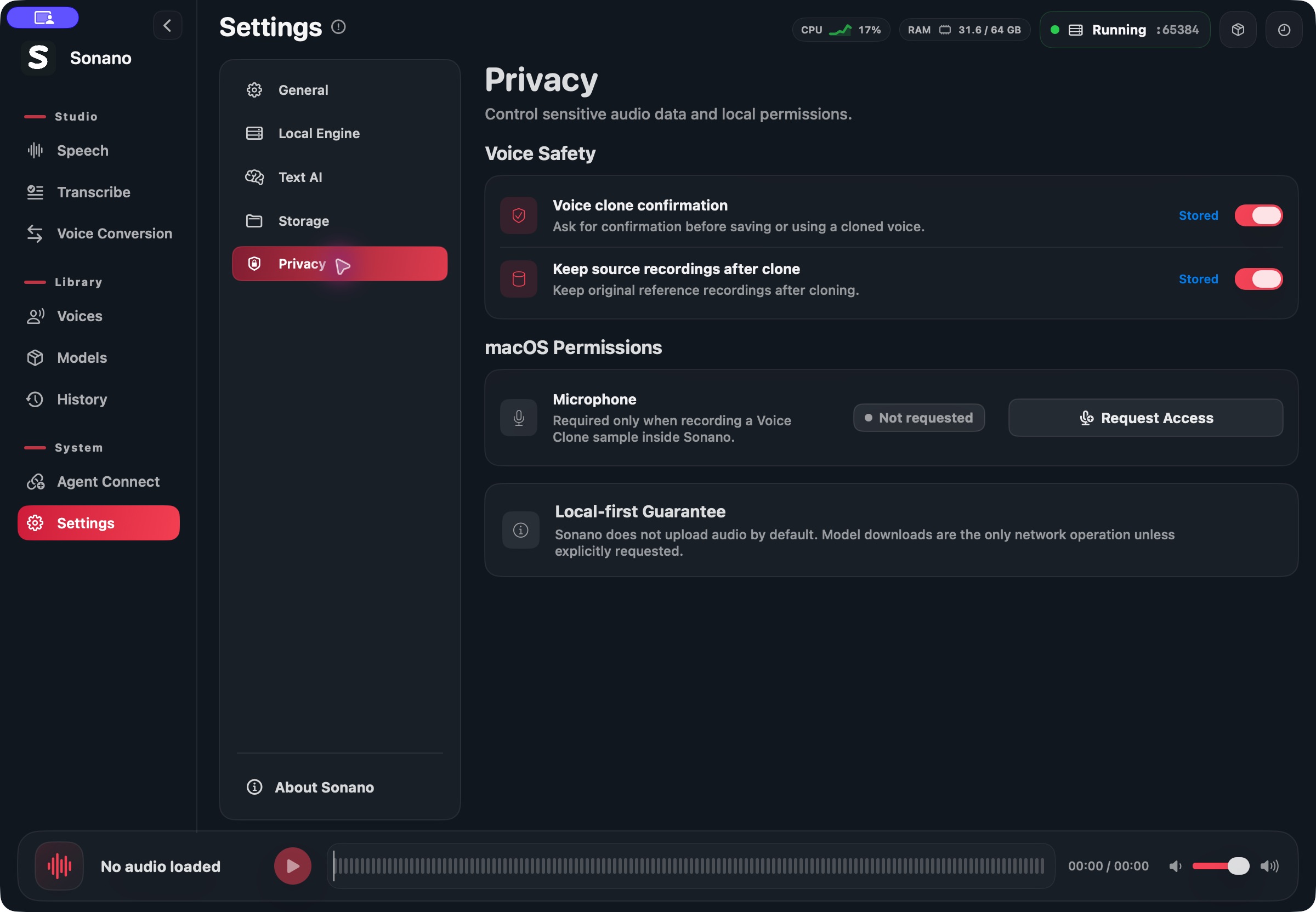Switch to the Text AI settings tab
This screenshot has height=912, width=1316.
click(x=339, y=177)
